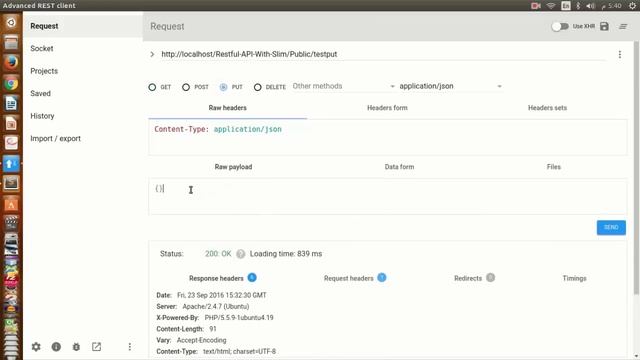Open the History section in sidebar
This screenshot has width=640, height=360.
[x=83, y=116]
